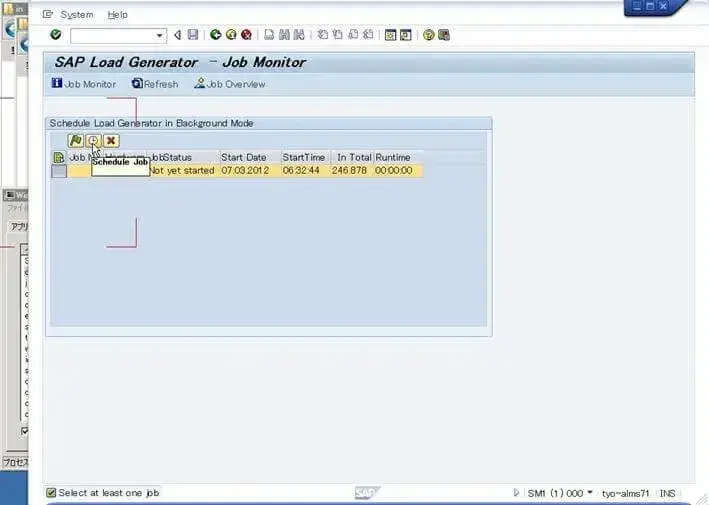Open the System menu
The height and width of the screenshot is (505, 709).
click(x=77, y=14)
